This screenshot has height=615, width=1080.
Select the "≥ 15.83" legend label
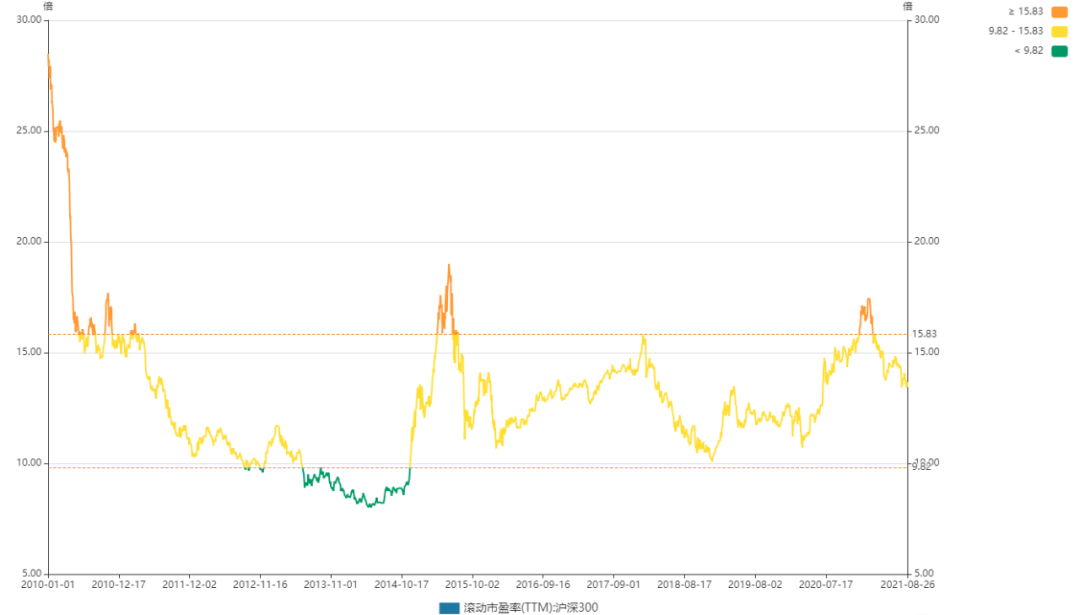click(x=1026, y=12)
